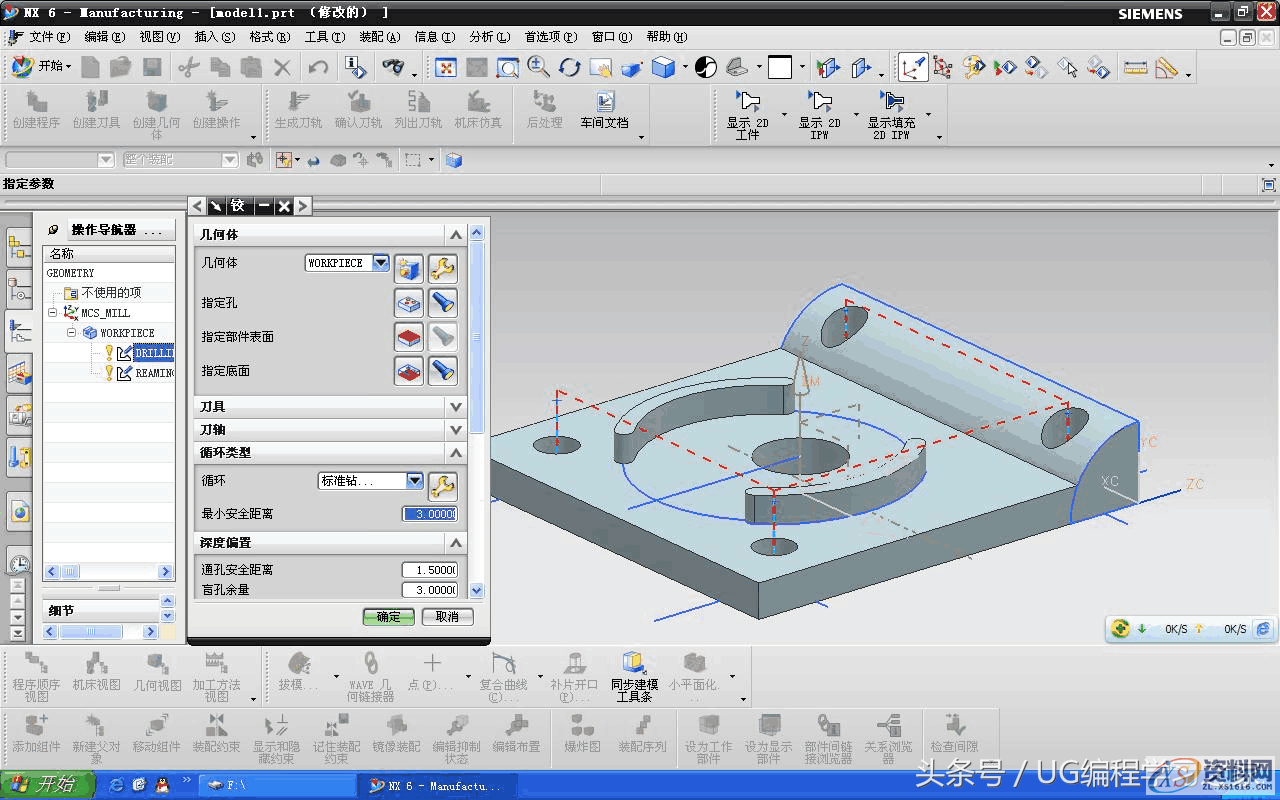Open the 分析 (Analysis) menu
The image size is (1280, 800).
click(x=488, y=37)
